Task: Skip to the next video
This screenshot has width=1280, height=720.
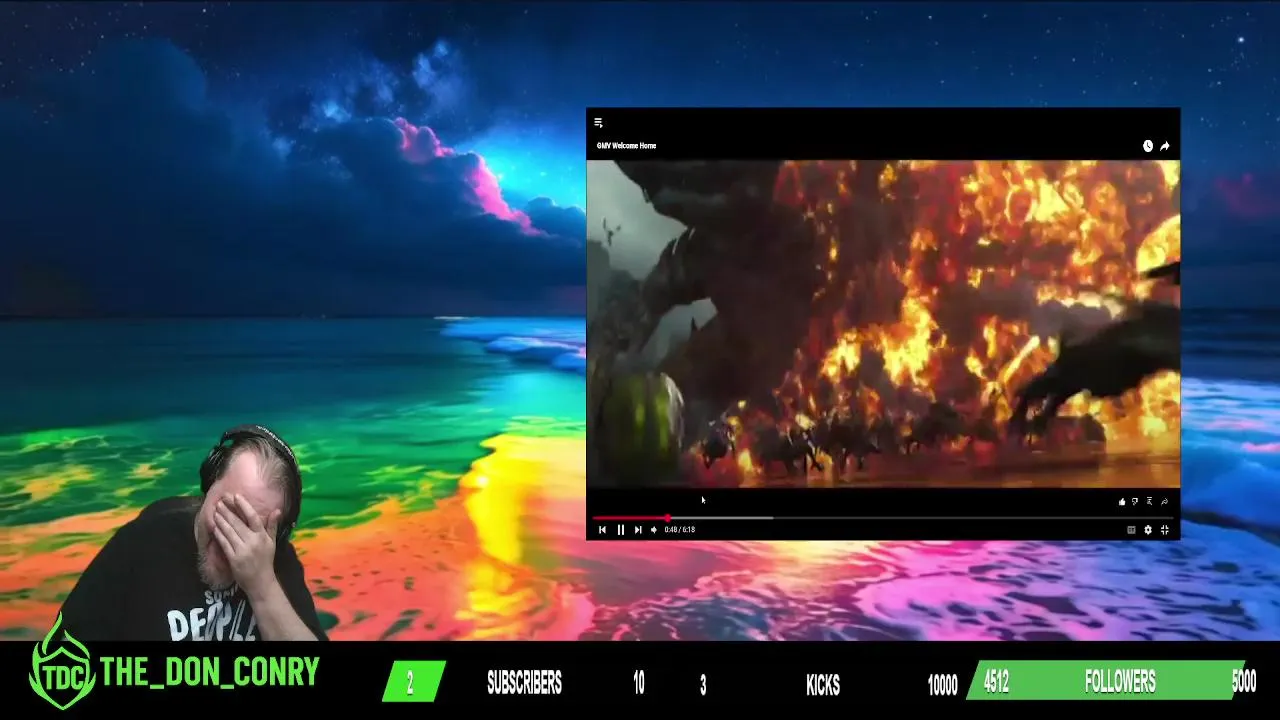Action: [638, 530]
